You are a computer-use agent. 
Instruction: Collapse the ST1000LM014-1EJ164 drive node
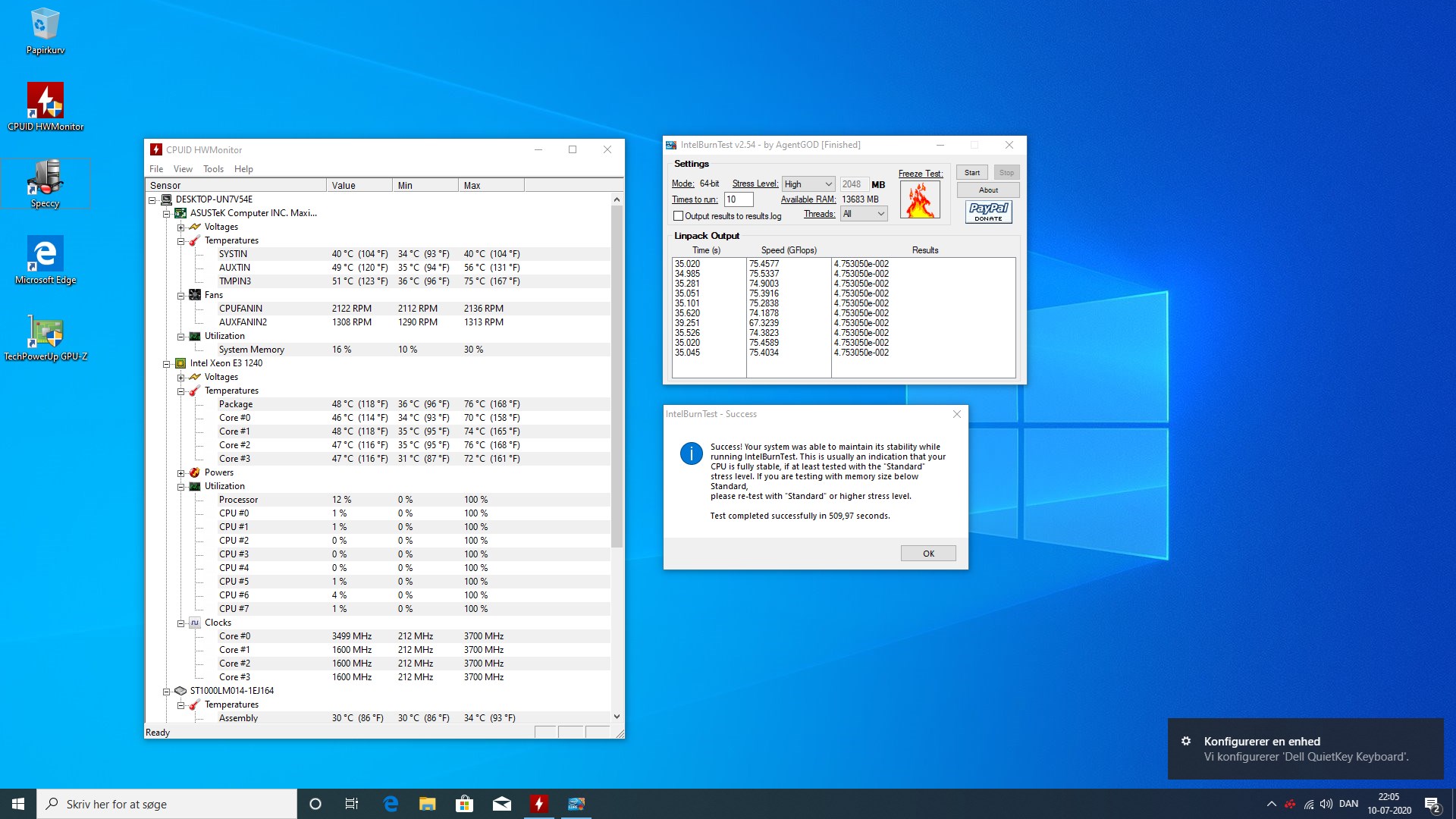tap(166, 692)
